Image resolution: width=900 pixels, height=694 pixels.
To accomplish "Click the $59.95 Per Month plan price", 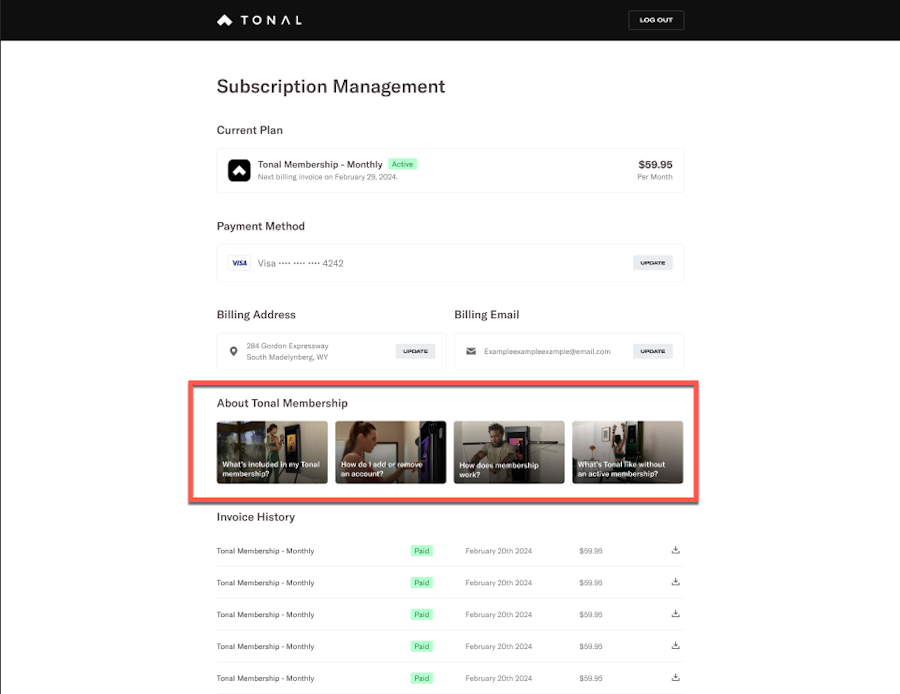I will 655,170.
